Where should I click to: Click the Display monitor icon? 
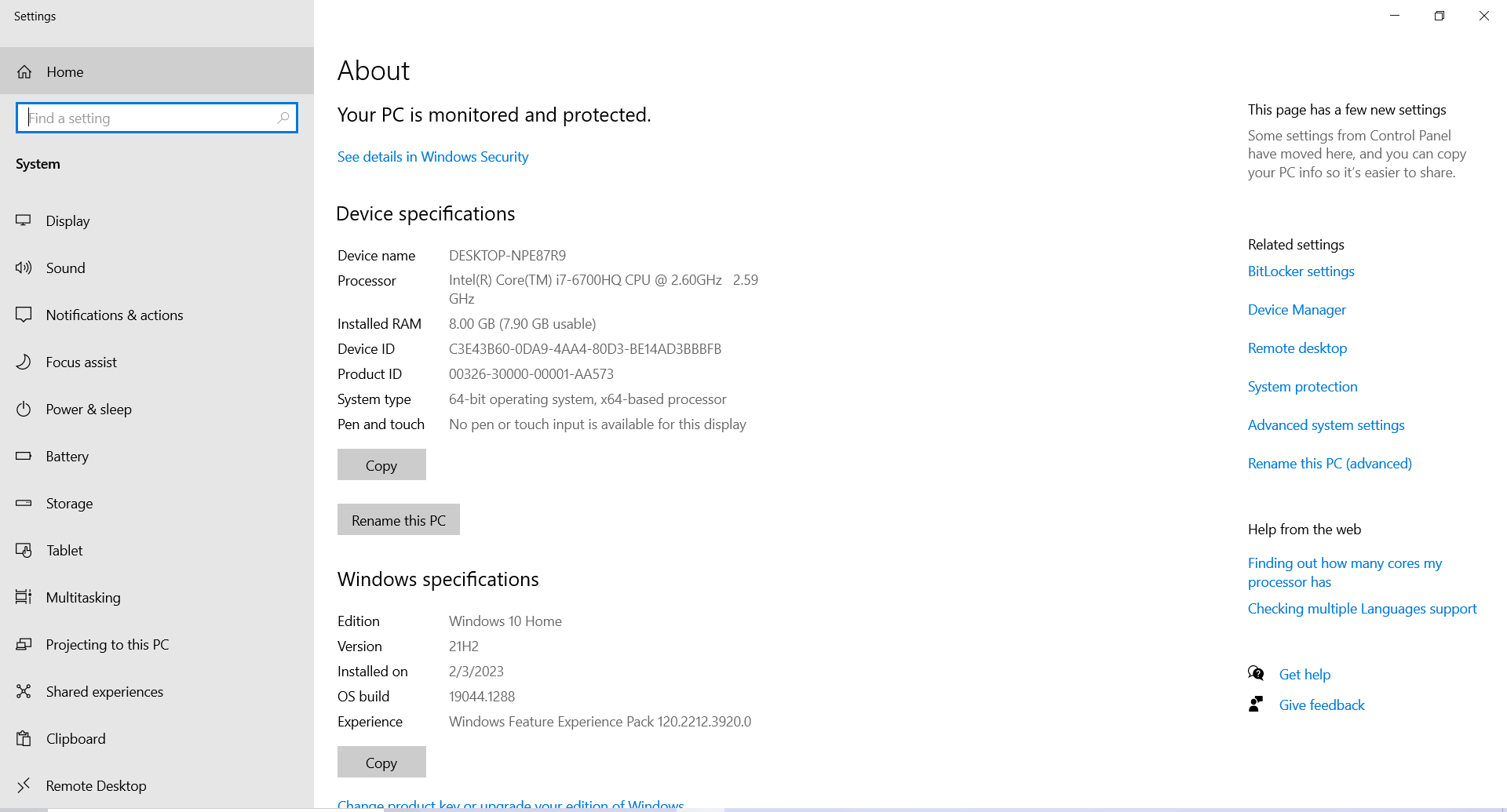pos(24,220)
